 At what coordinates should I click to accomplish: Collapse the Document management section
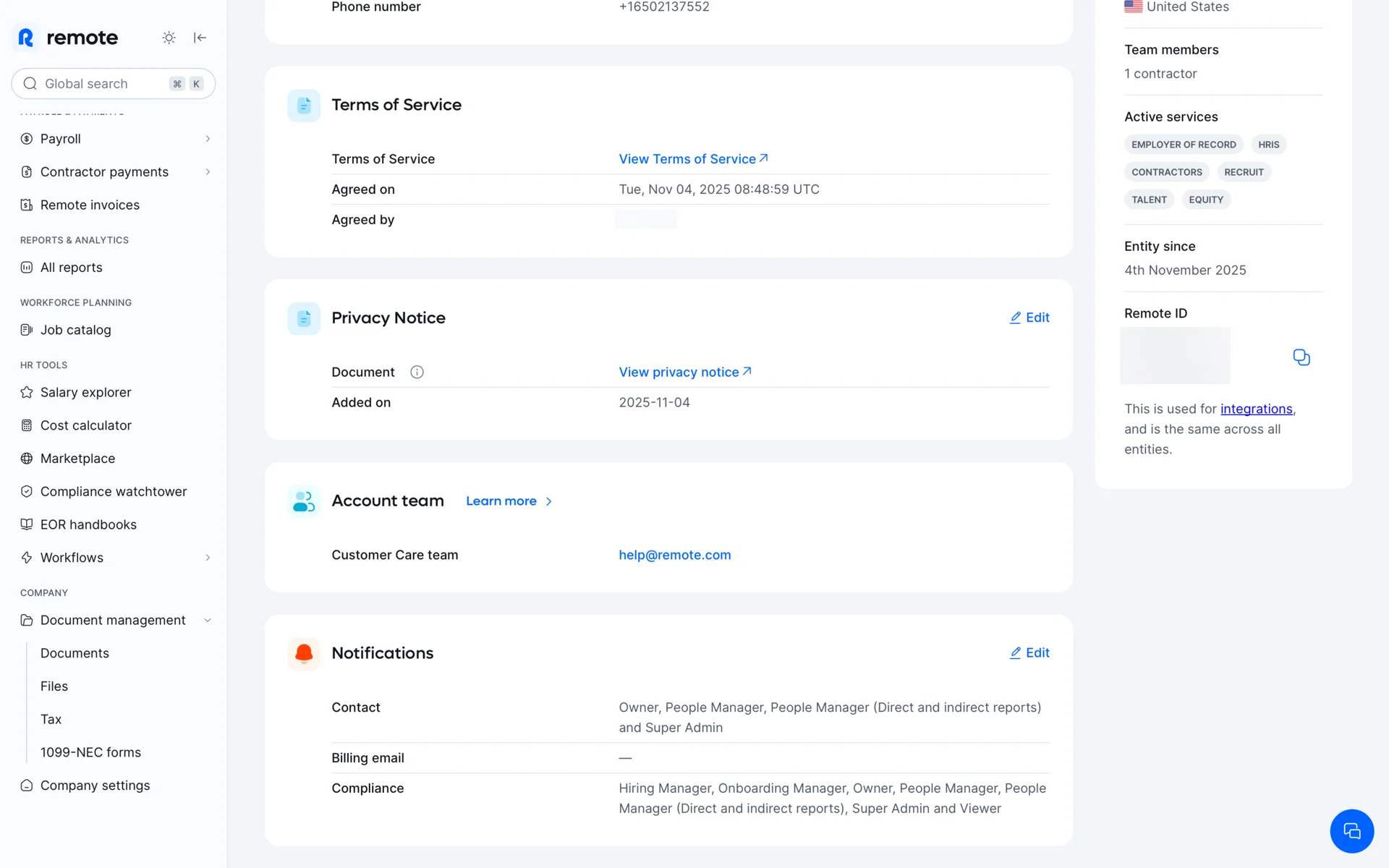pos(208,621)
